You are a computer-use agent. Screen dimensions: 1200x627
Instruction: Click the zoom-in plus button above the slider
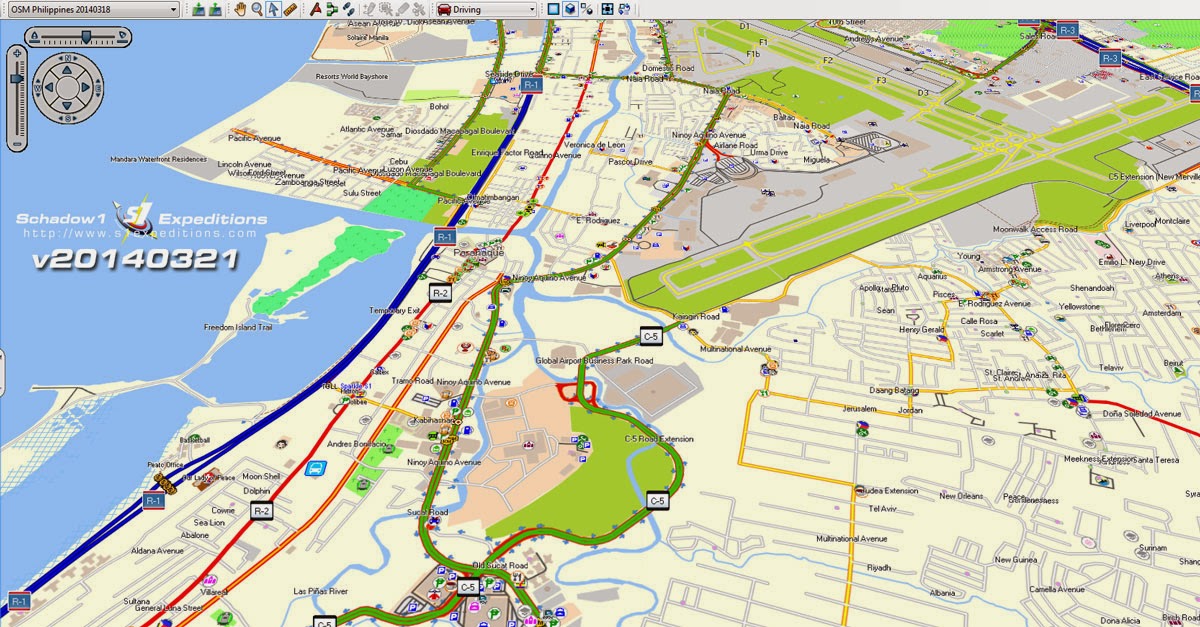tap(17, 52)
